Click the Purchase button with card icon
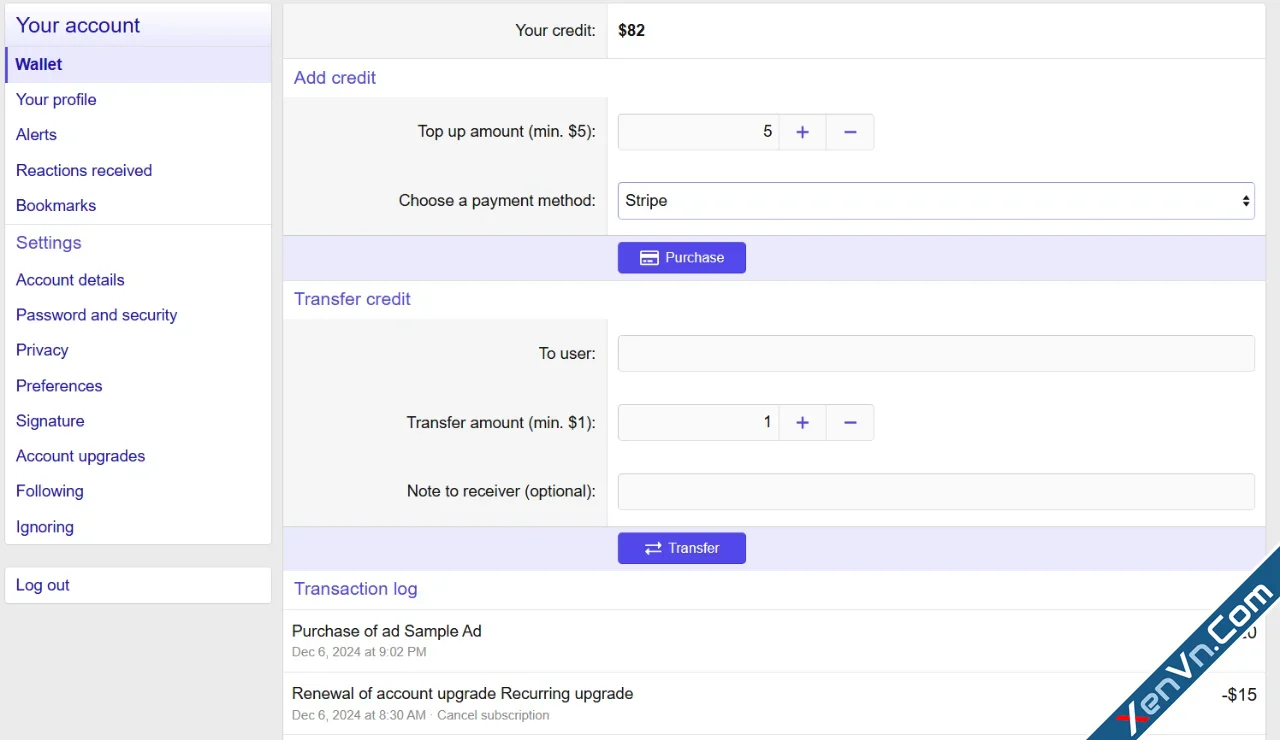The image size is (1280, 740). (681, 258)
